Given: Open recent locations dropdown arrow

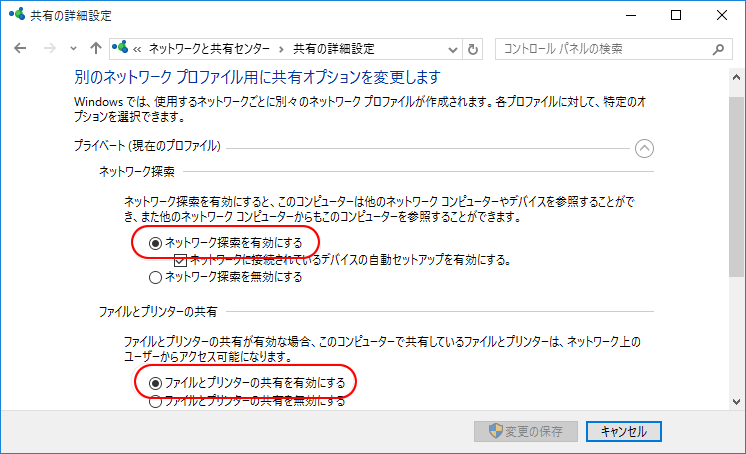Looking at the screenshot, I should click(73, 49).
